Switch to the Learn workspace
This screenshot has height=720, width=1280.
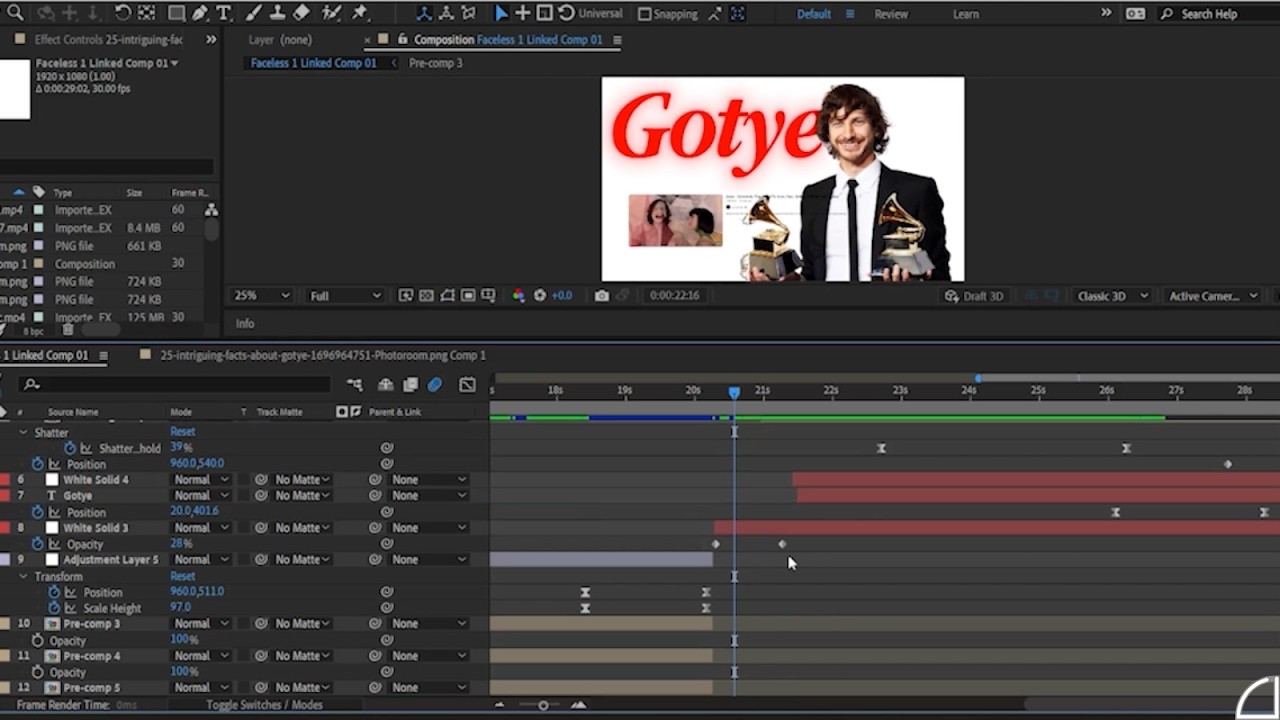pos(966,14)
